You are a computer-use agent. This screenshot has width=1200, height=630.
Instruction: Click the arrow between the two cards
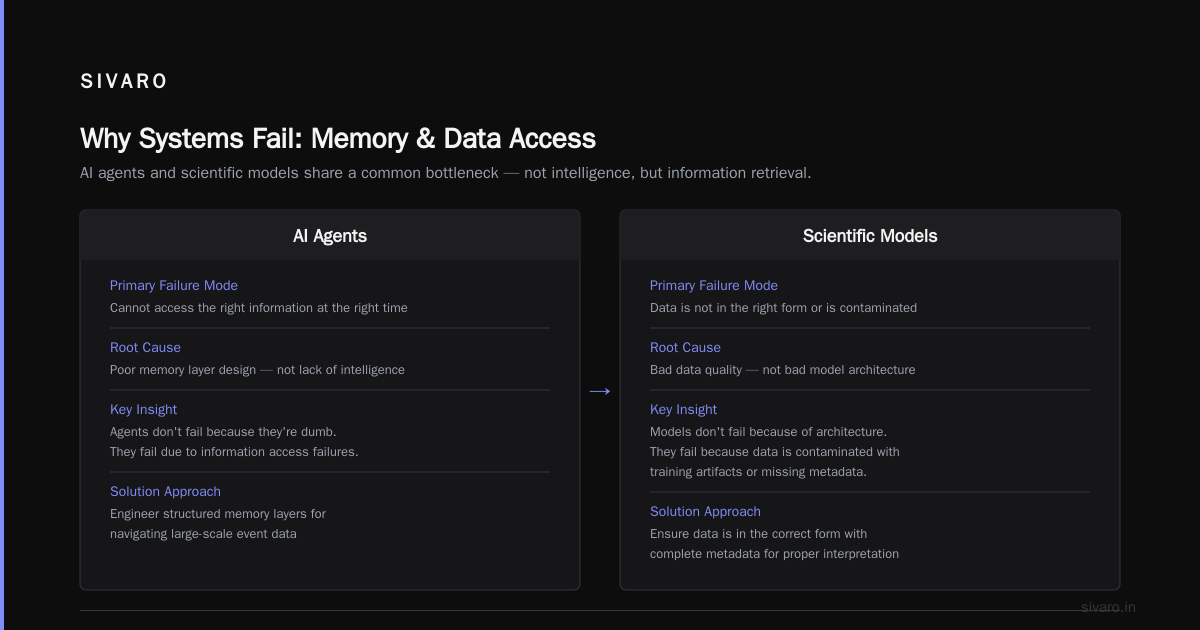pyautogui.click(x=600, y=391)
